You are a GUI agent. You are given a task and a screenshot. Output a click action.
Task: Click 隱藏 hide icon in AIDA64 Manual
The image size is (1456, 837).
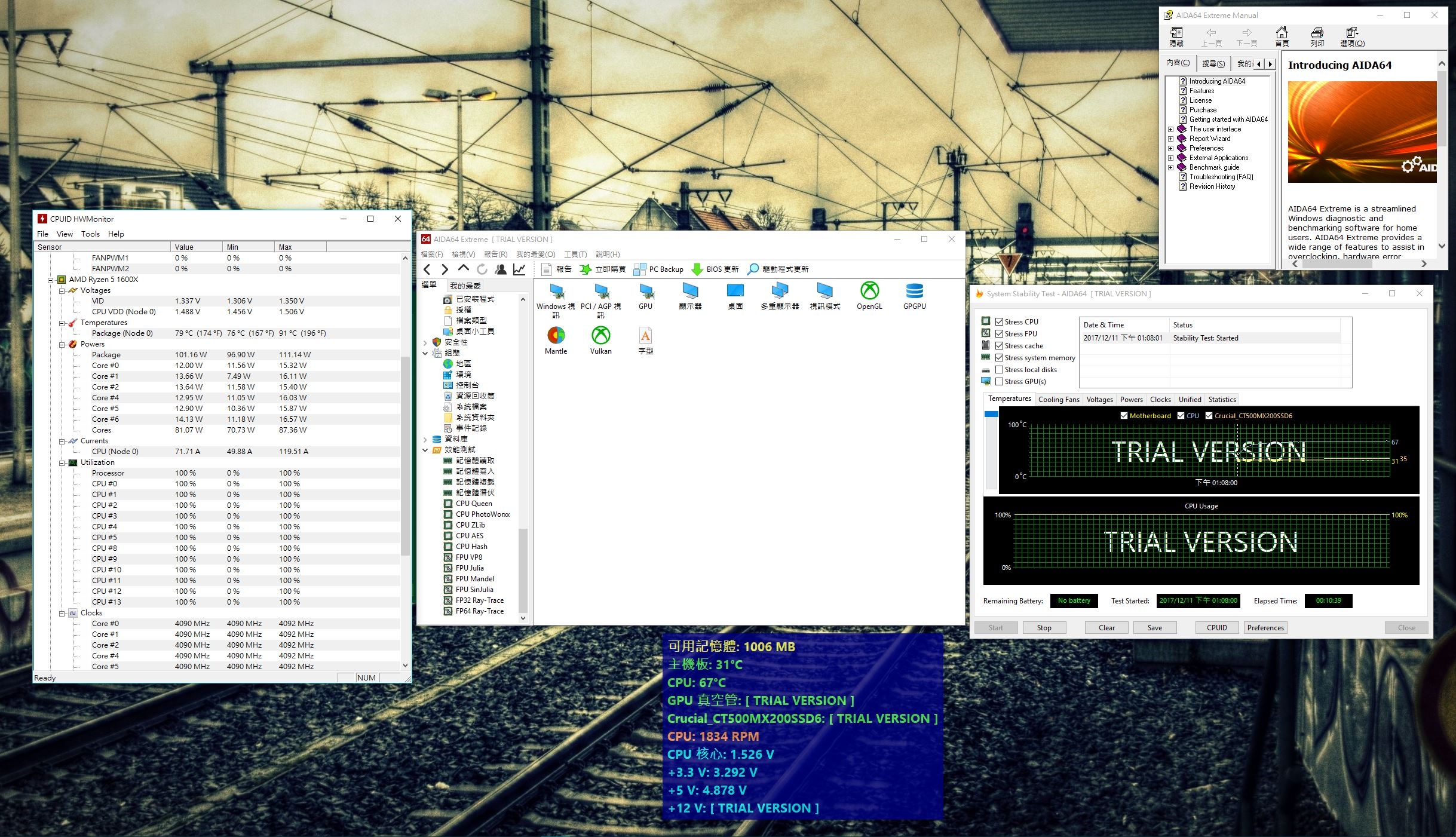tap(1176, 37)
